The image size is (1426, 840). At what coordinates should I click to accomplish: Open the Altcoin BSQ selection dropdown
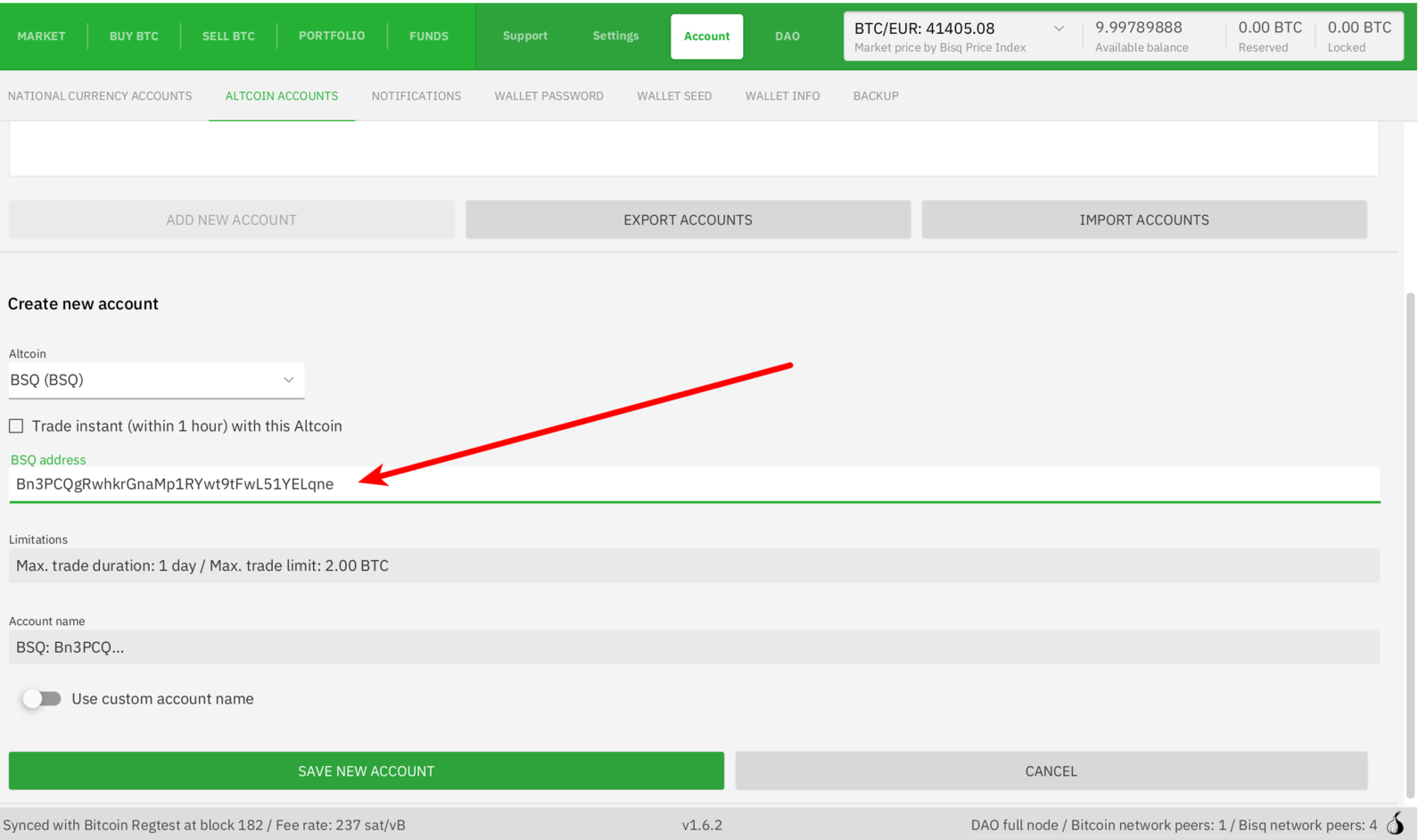point(156,380)
